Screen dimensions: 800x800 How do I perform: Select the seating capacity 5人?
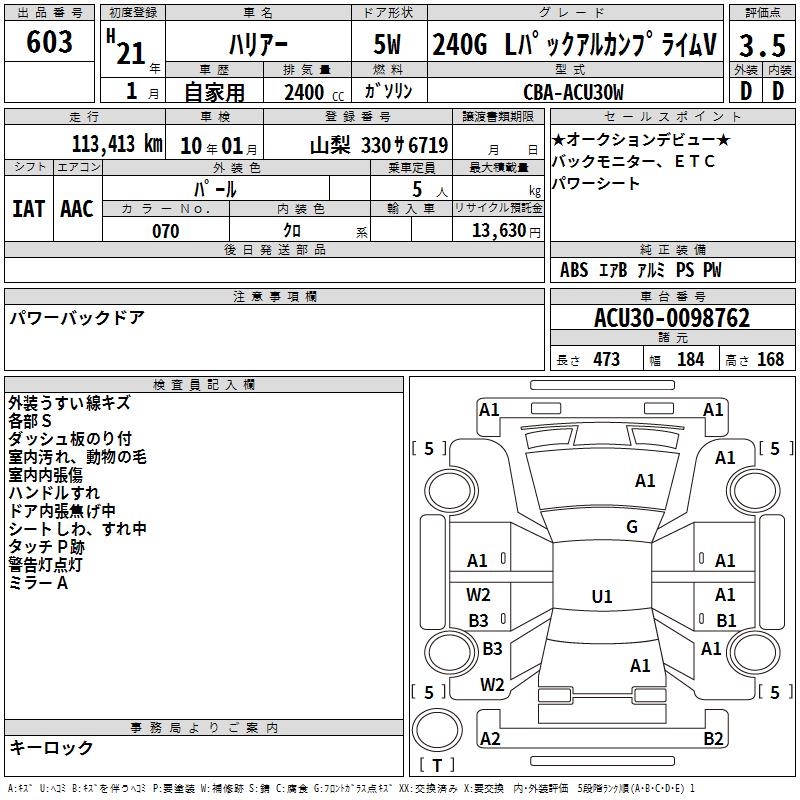tap(430, 190)
